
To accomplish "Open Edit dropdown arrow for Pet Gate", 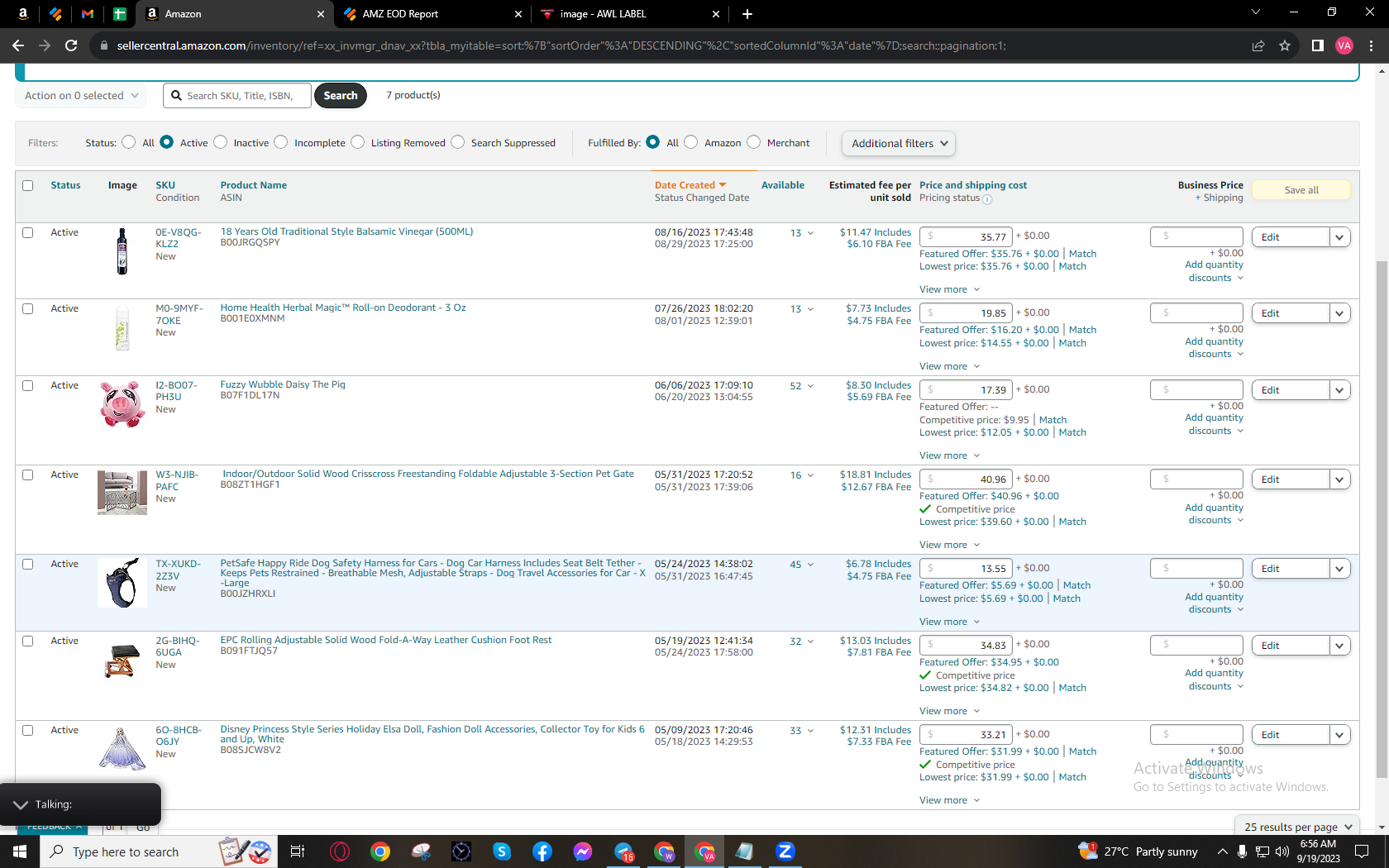I will (x=1340, y=479).
